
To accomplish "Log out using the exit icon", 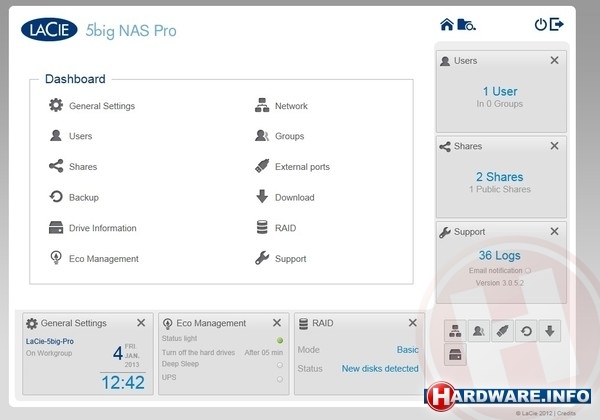I will point(557,24).
